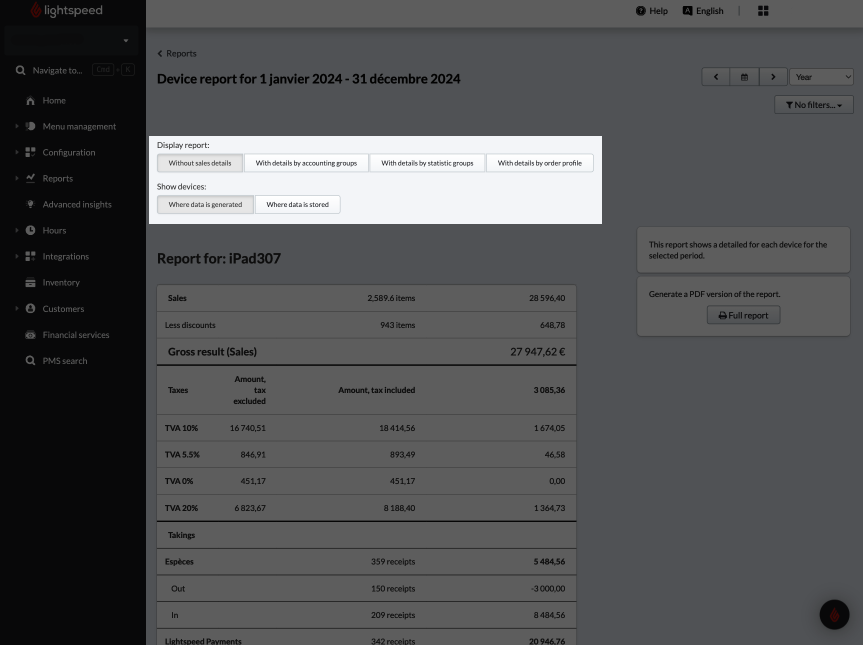Open PMS search in the sidebar
Viewport: 863px width, 645px height.
click(x=65, y=360)
